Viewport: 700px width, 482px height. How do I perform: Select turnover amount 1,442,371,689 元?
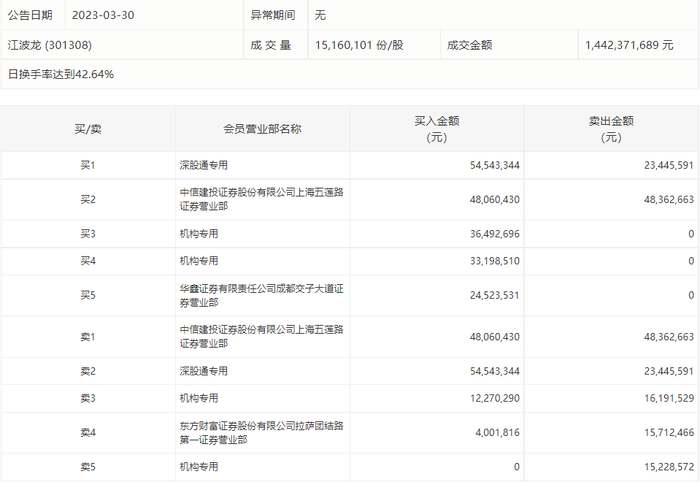[x=629, y=45]
